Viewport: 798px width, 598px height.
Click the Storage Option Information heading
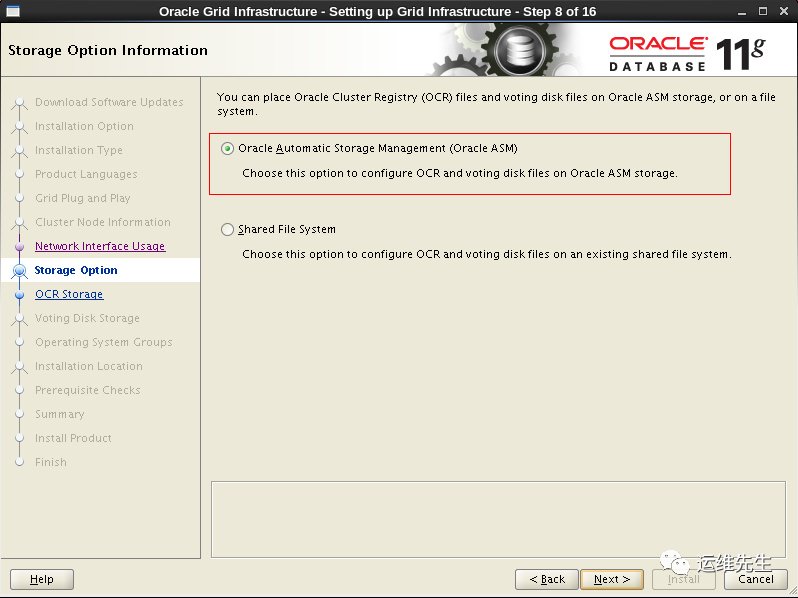(108, 50)
